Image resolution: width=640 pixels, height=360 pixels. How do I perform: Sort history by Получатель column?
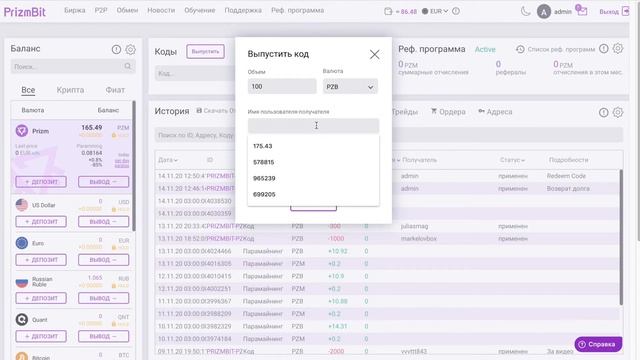coord(420,160)
